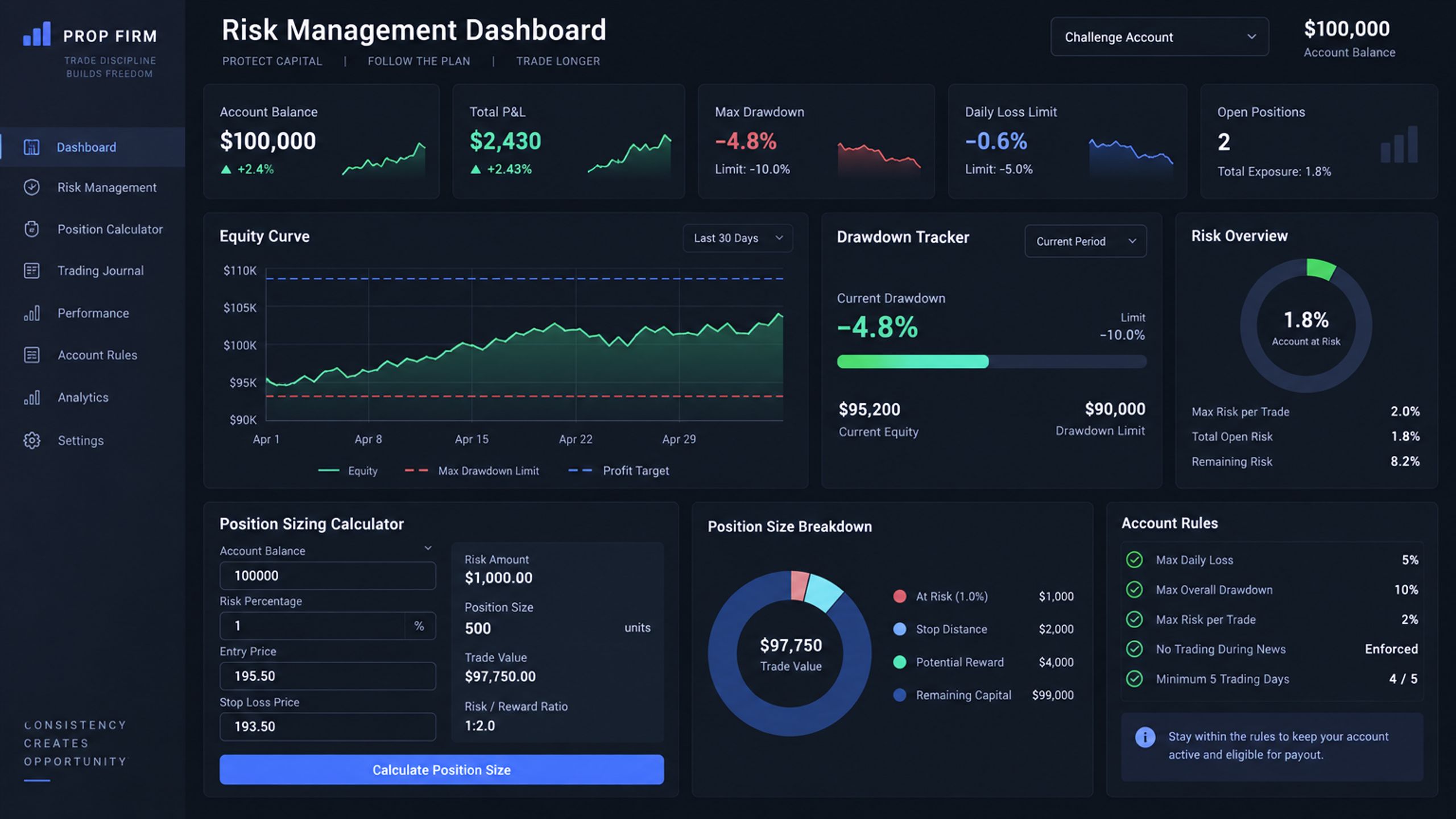Screen dimensions: 1456x819
Task: Click the Position Calculator icon in sidebar
Action: 31,229
